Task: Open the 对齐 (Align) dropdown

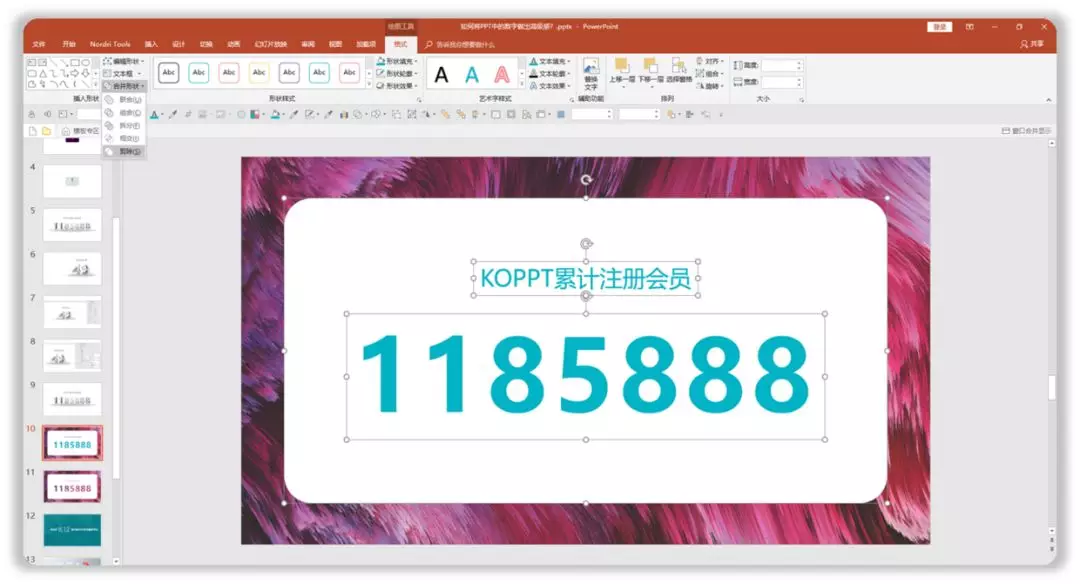Action: click(x=710, y=61)
